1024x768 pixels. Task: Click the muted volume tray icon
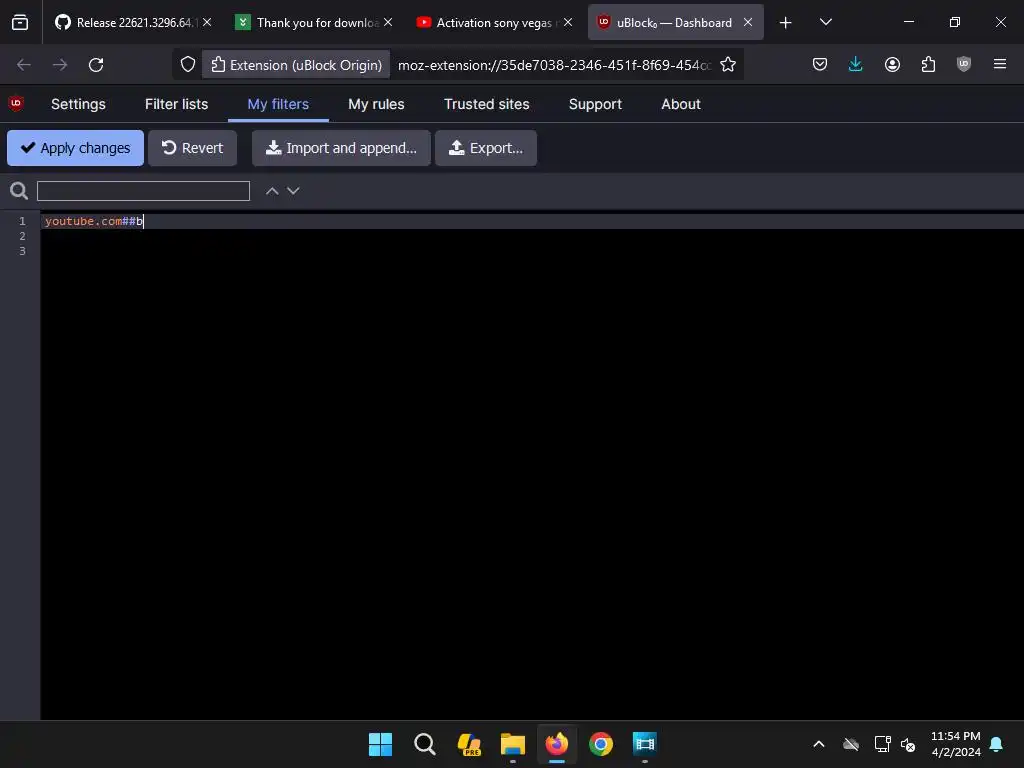pos(908,744)
